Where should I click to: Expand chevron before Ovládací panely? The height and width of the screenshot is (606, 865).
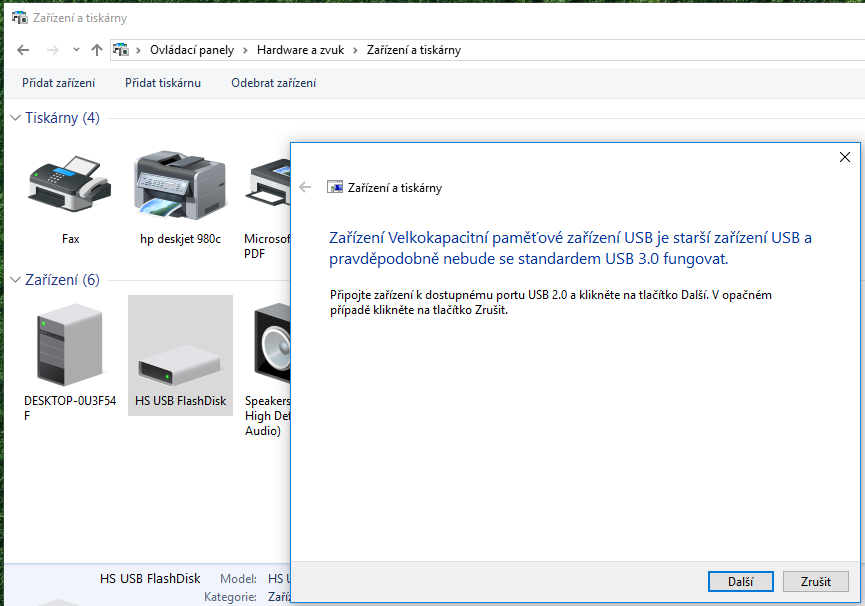[138, 50]
